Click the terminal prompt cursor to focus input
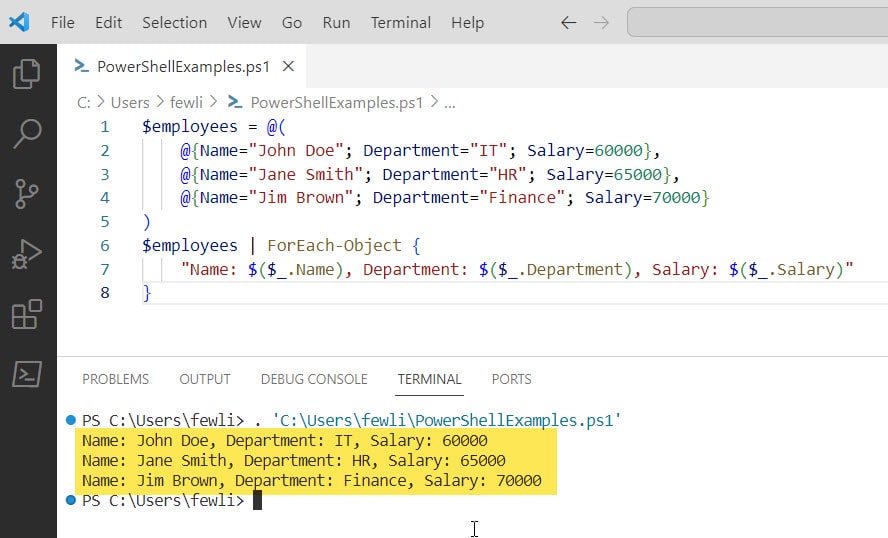Viewport: 888px width, 538px height. click(x=257, y=501)
